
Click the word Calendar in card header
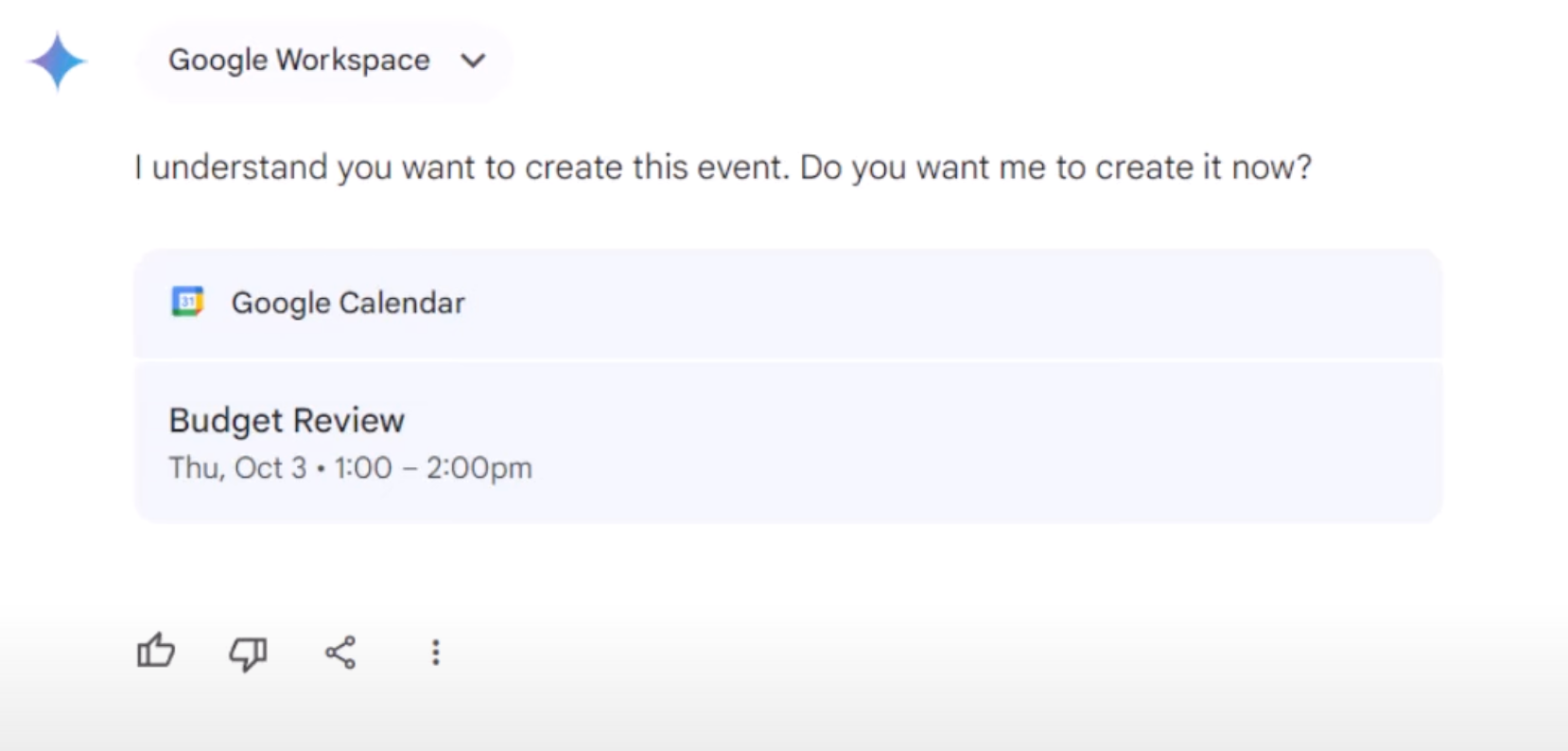click(x=402, y=304)
